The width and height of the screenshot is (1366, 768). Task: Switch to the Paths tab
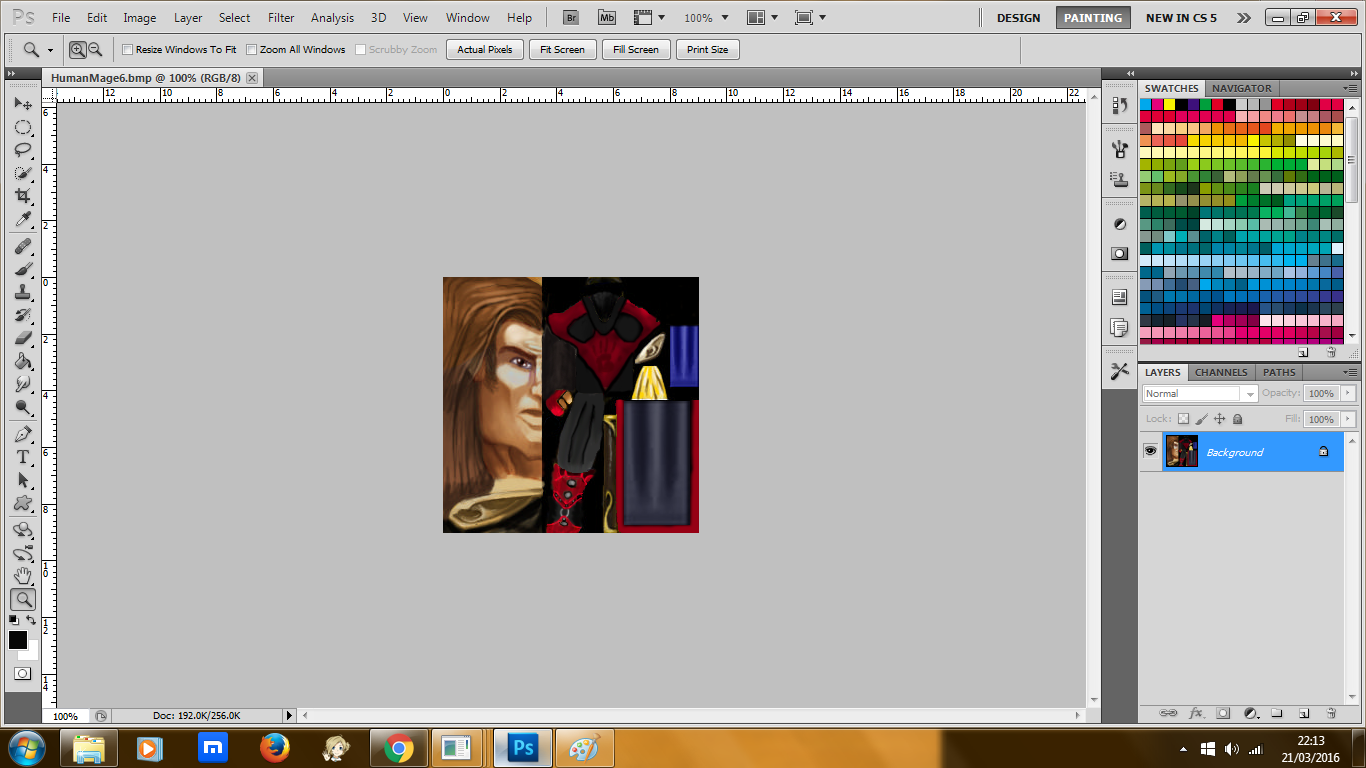point(1279,372)
